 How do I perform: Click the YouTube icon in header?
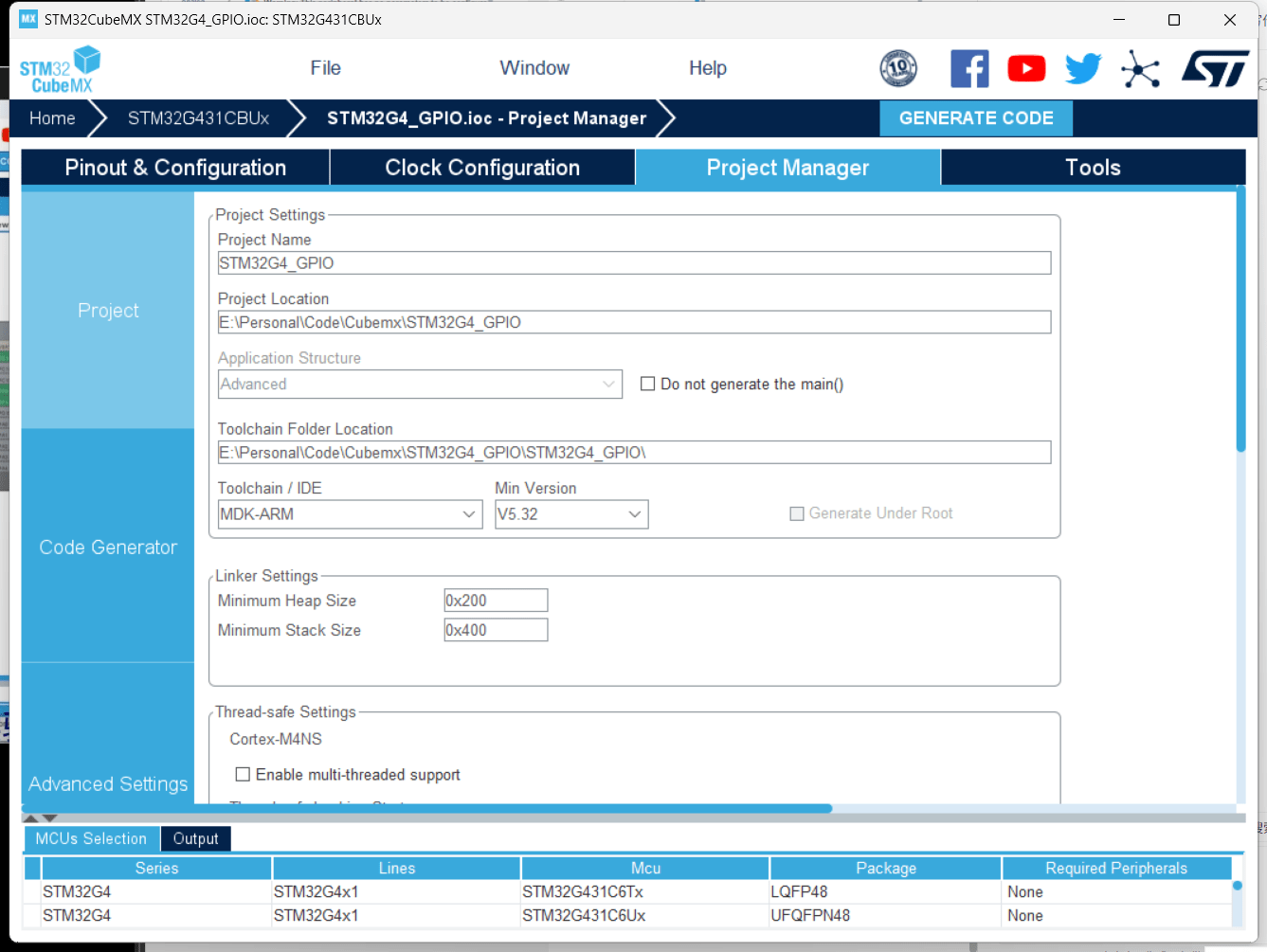pos(1026,69)
